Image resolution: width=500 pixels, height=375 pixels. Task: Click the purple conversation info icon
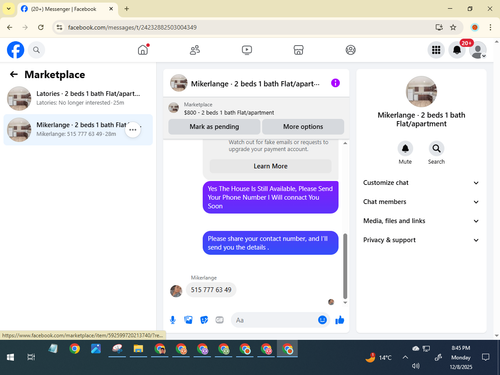coord(335,83)
